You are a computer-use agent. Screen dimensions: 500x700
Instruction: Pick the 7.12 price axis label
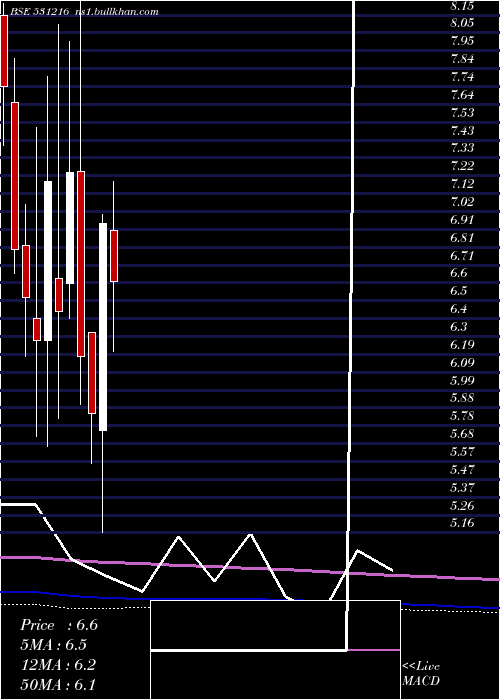pyautogui.click(x=462, y=184)
